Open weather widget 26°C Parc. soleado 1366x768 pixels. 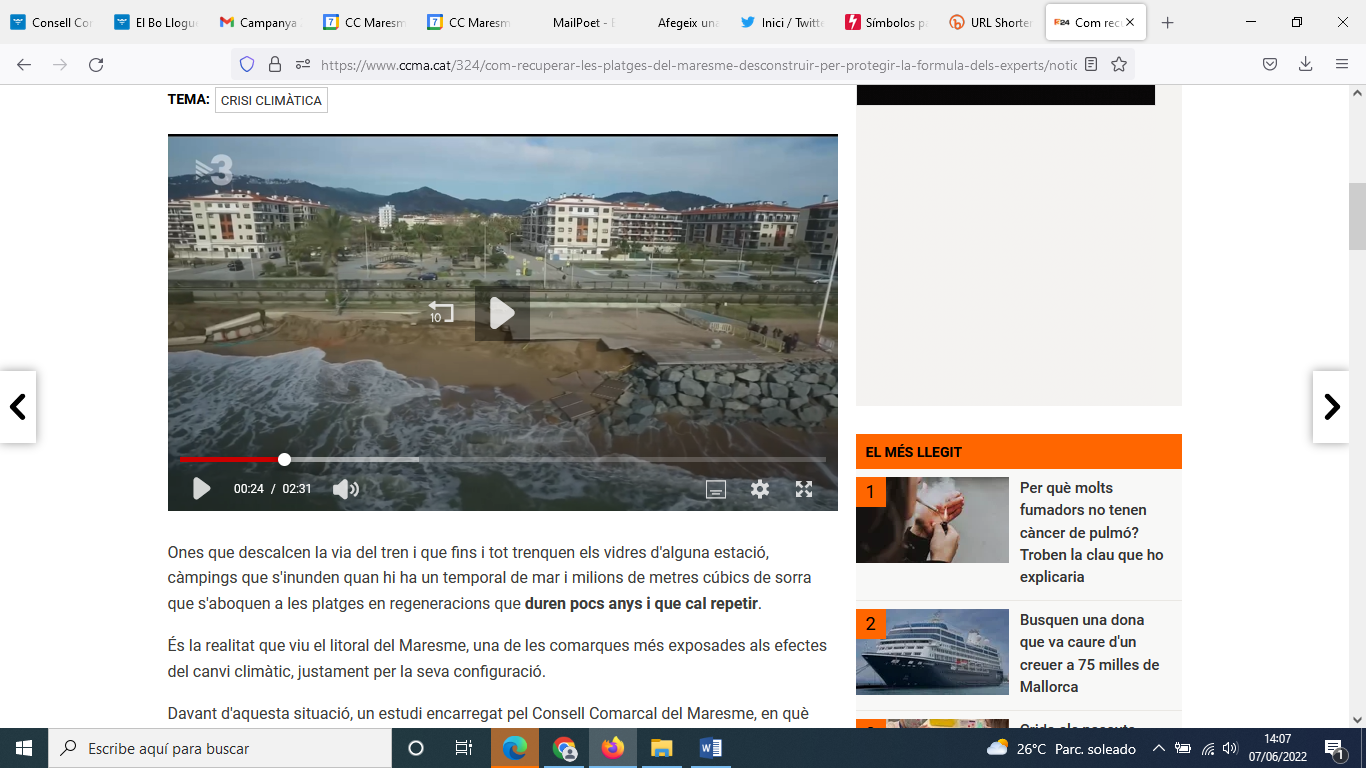tap(1061, 748)
